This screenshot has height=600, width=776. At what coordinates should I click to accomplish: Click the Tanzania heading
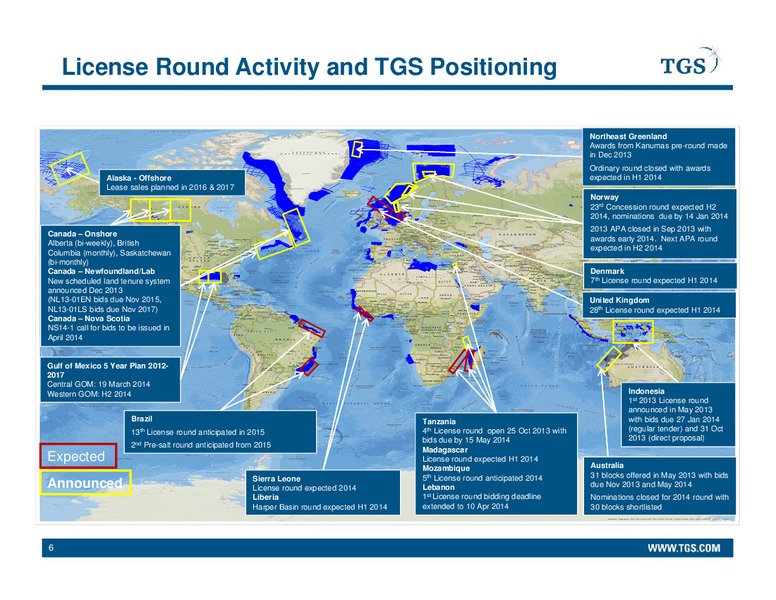coord(439,421)
